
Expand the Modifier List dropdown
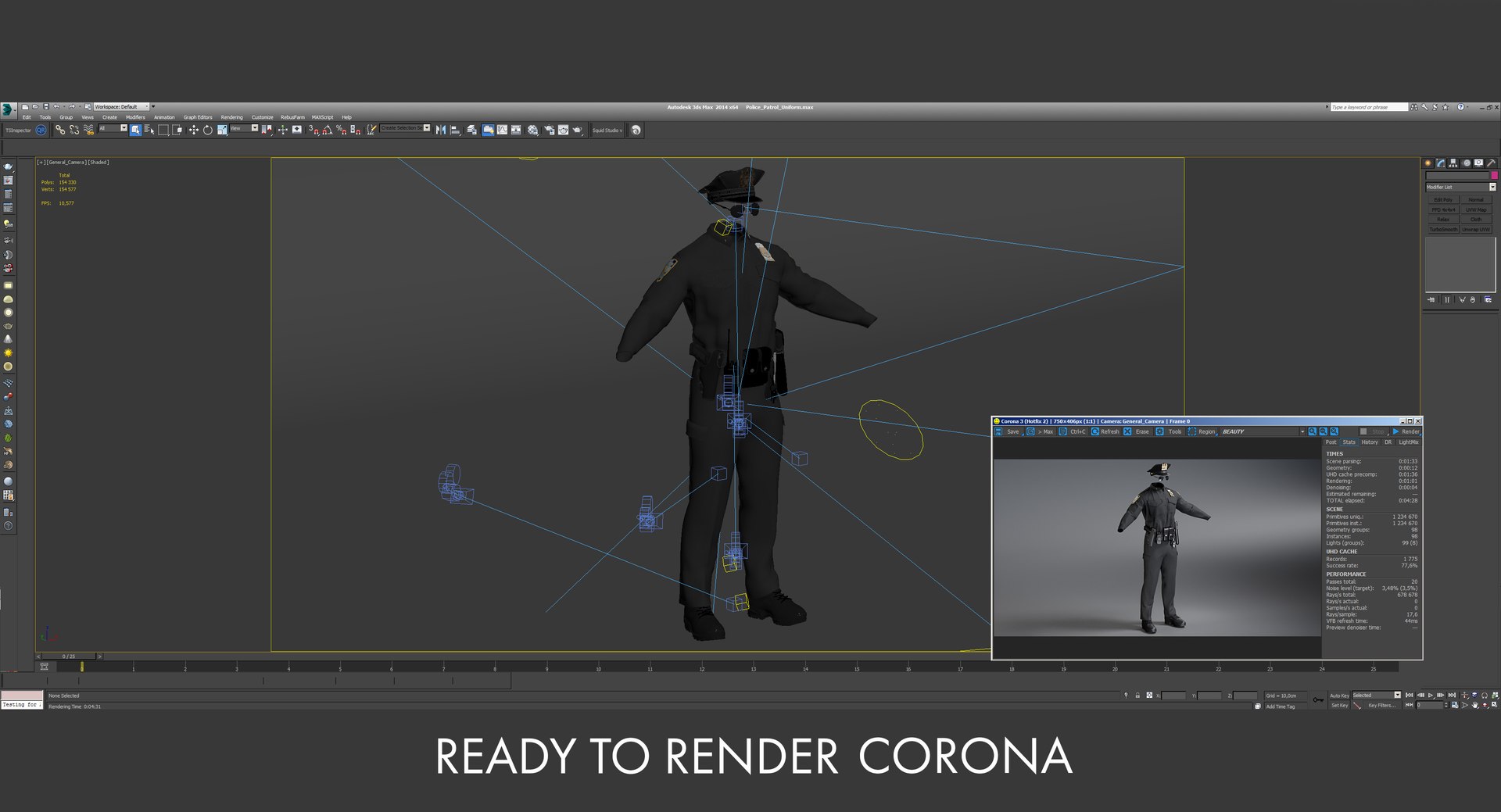(1460, 187)
